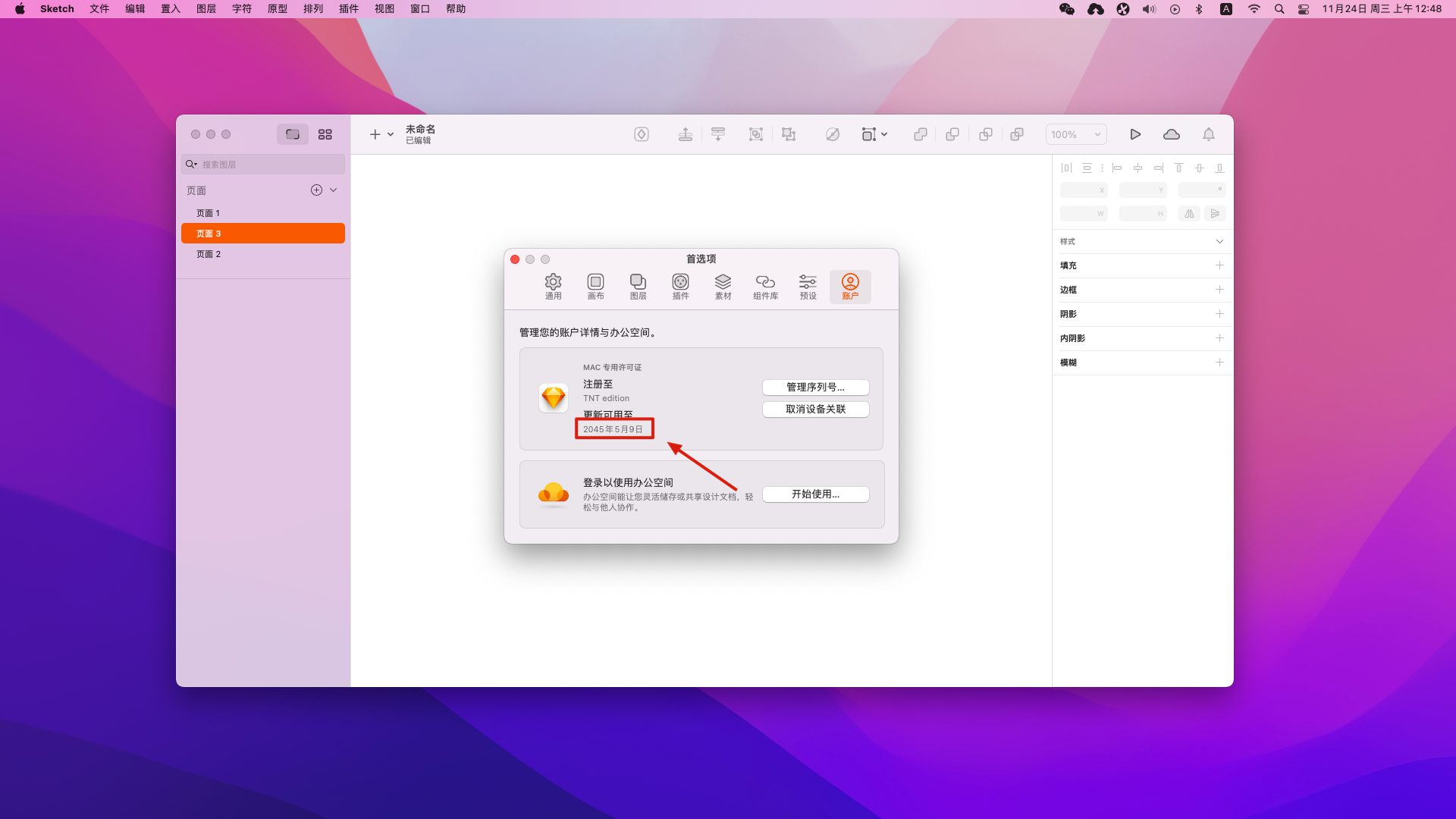
Task: Click the 取消设备关联 button
Action: 815,409
